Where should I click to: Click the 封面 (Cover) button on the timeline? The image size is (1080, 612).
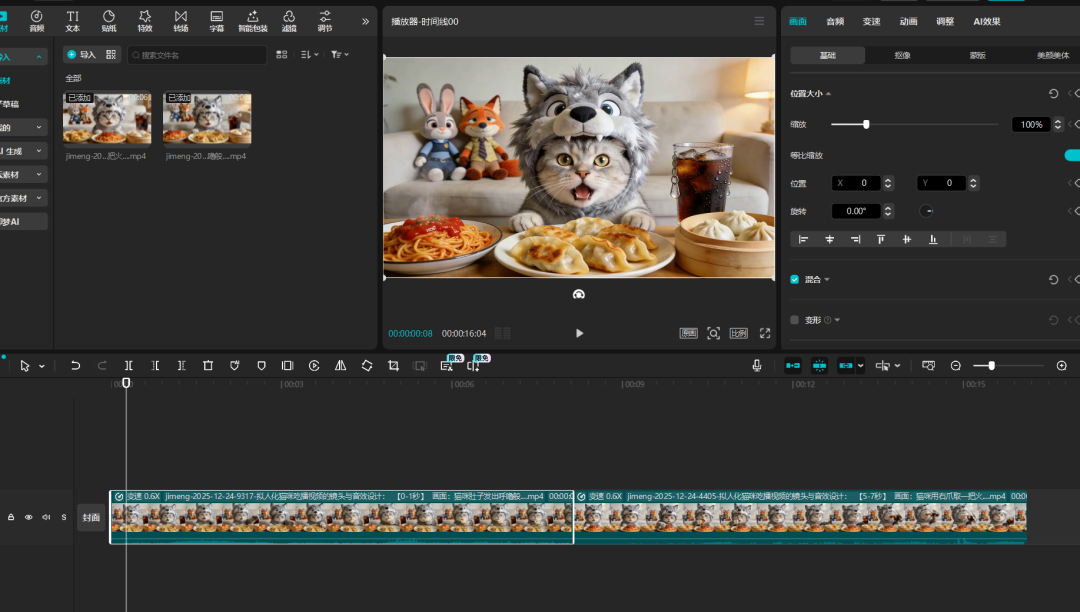click(91, 517)
